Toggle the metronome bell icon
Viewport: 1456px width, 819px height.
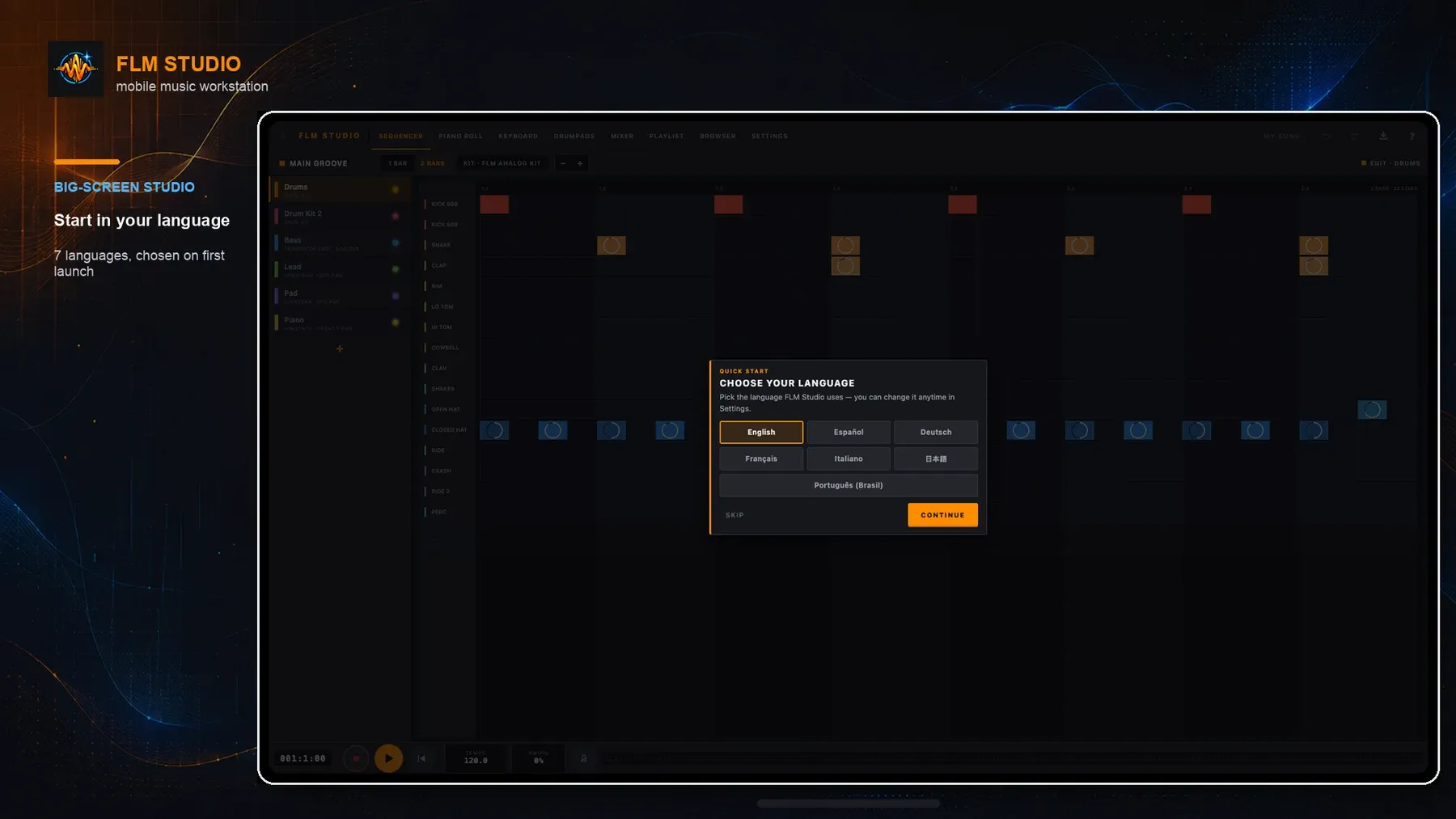point(584,758)
